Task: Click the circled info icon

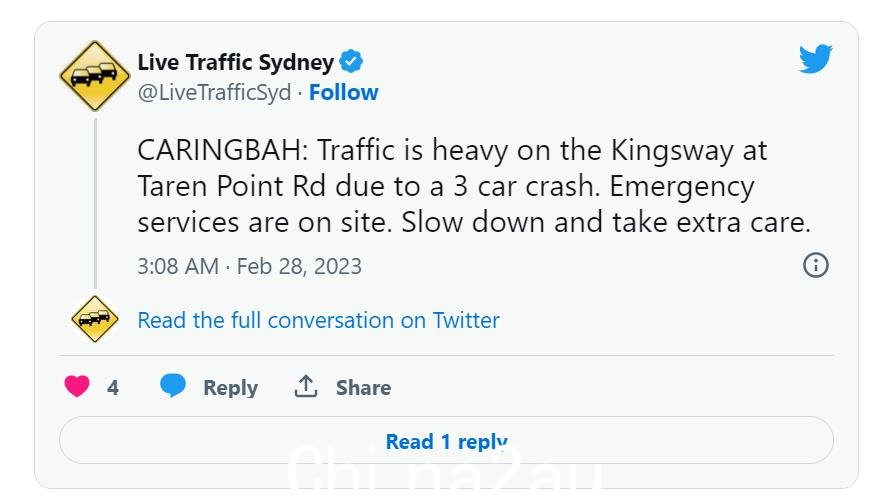Action: (x=815, y=265)
